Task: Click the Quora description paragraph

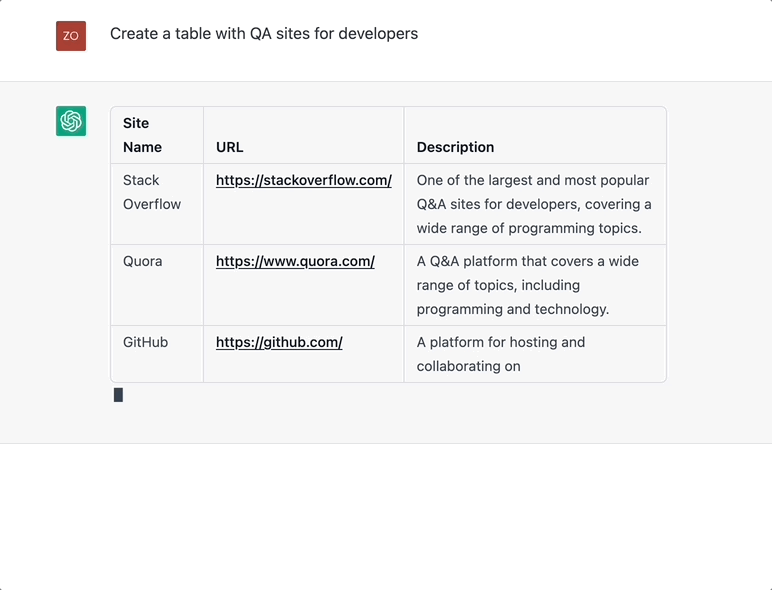Action: click(527, 285)
